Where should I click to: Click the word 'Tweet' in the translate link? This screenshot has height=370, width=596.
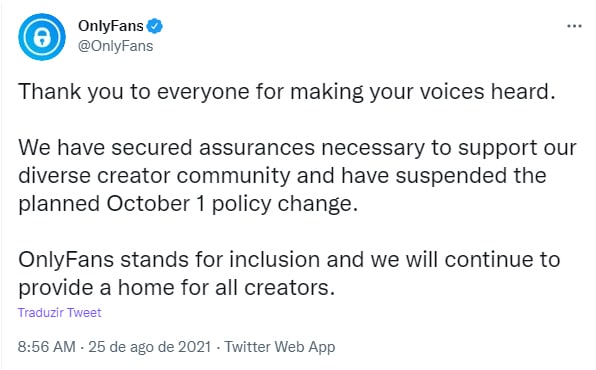(x=84, y=313)
